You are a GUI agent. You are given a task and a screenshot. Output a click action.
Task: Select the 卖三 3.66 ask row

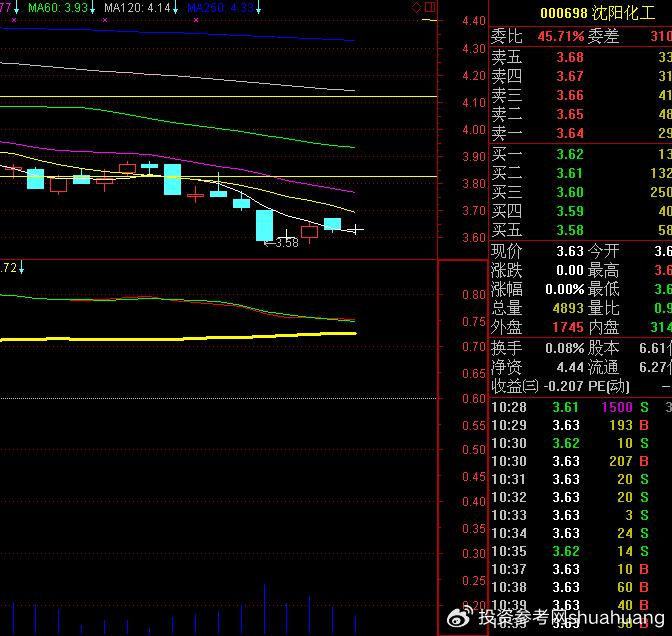tap(581, 95)
